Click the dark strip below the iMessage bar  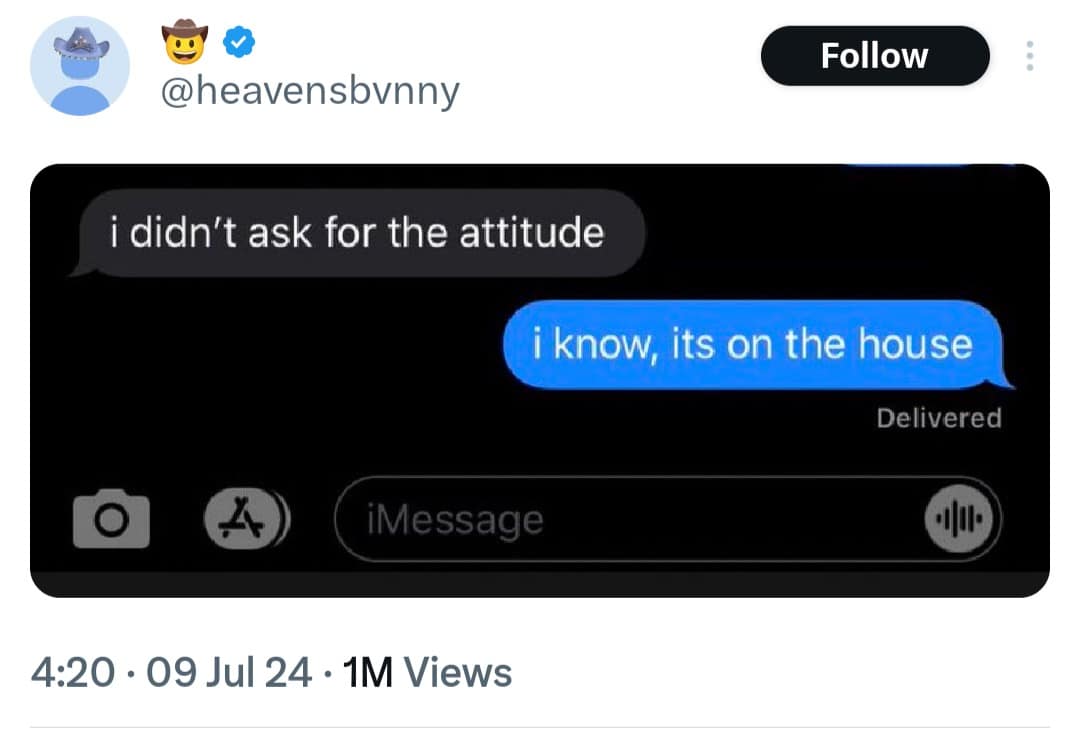click(540, 583)
